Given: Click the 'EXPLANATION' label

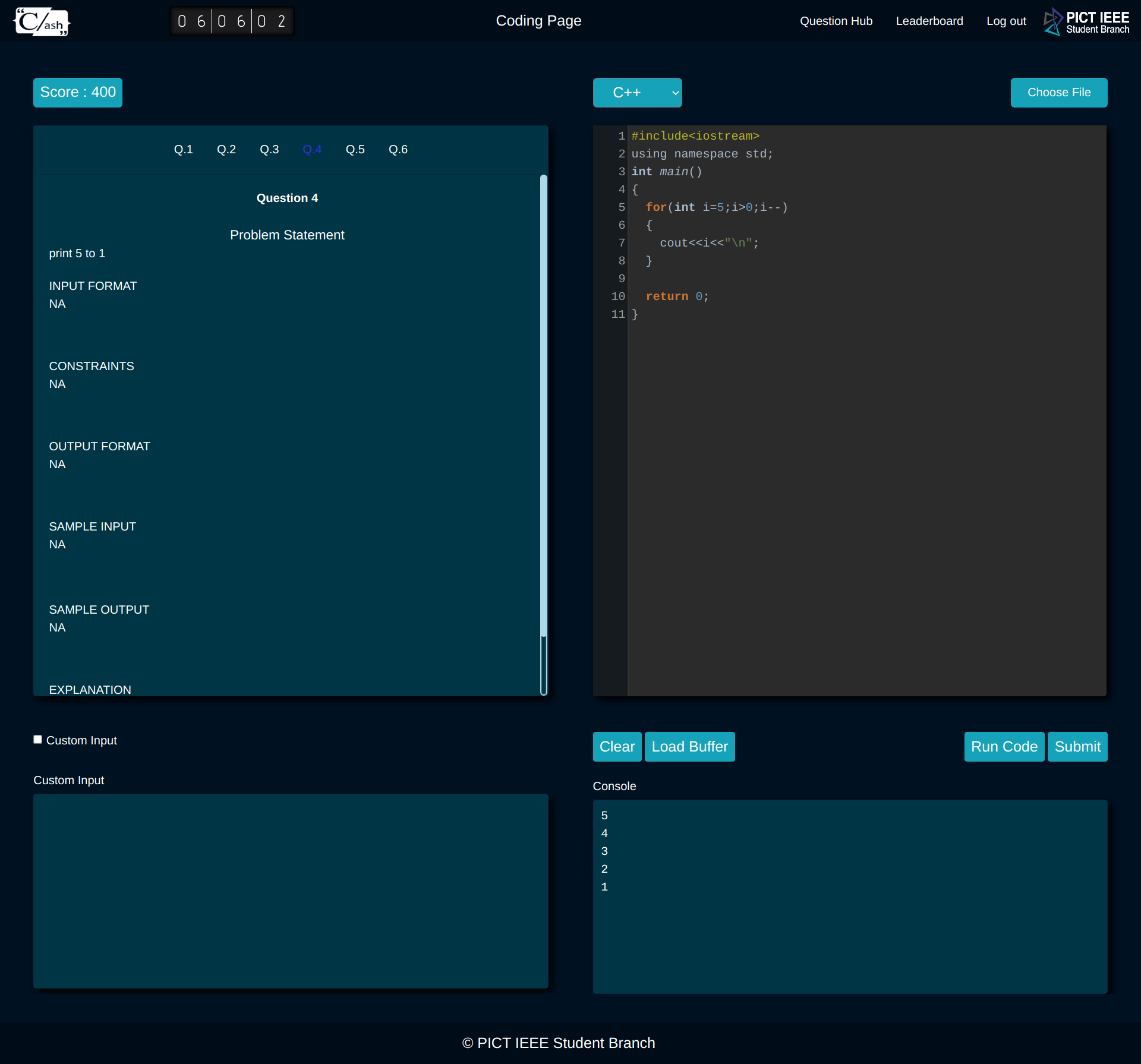Looking at the screenshot, I should [90, 690].
